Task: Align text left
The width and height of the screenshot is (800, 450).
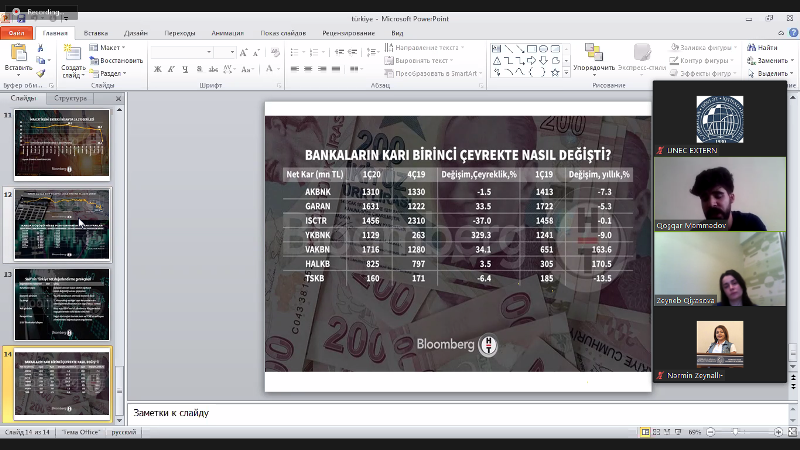Action: (295, 69)
